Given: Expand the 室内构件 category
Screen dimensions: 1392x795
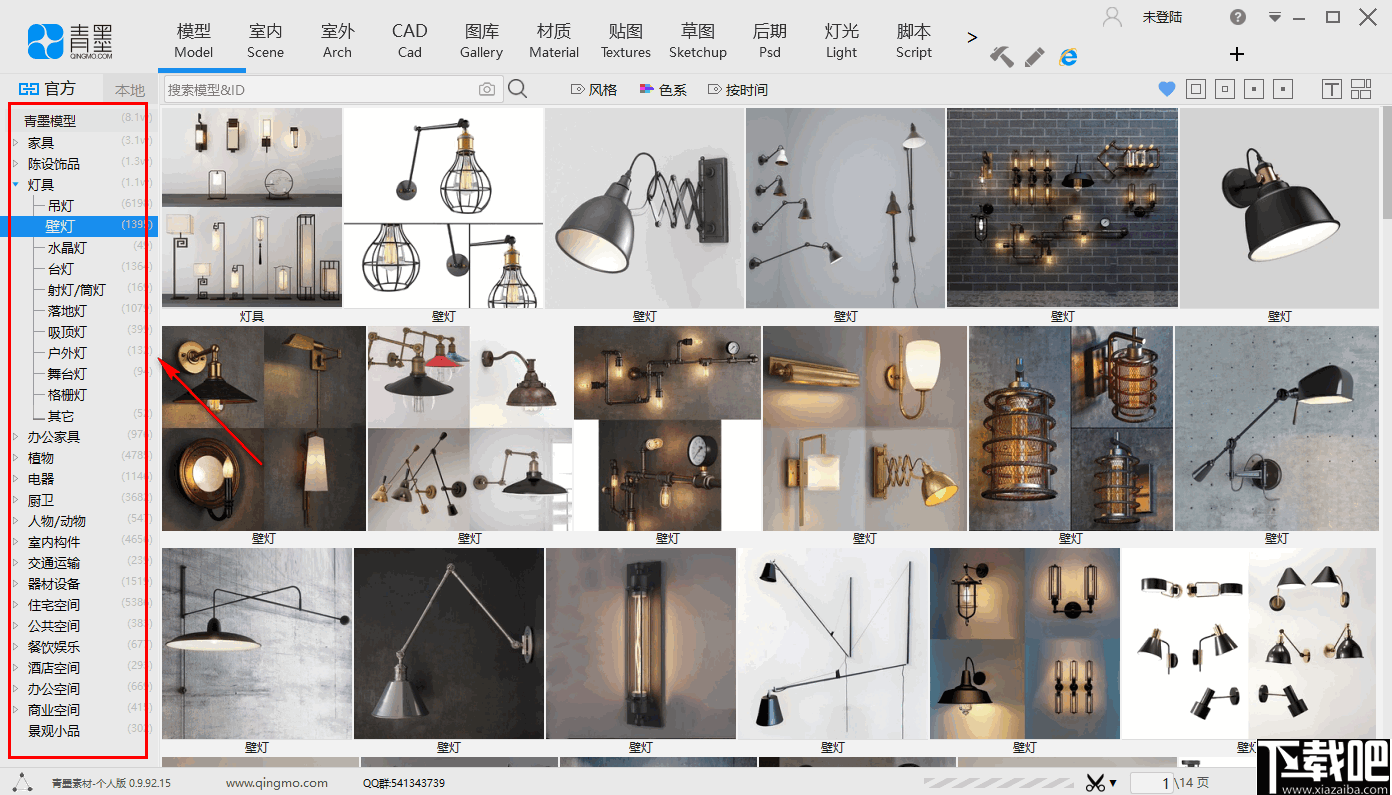Looking at the screenshot, I should click(x=16, y=542).
